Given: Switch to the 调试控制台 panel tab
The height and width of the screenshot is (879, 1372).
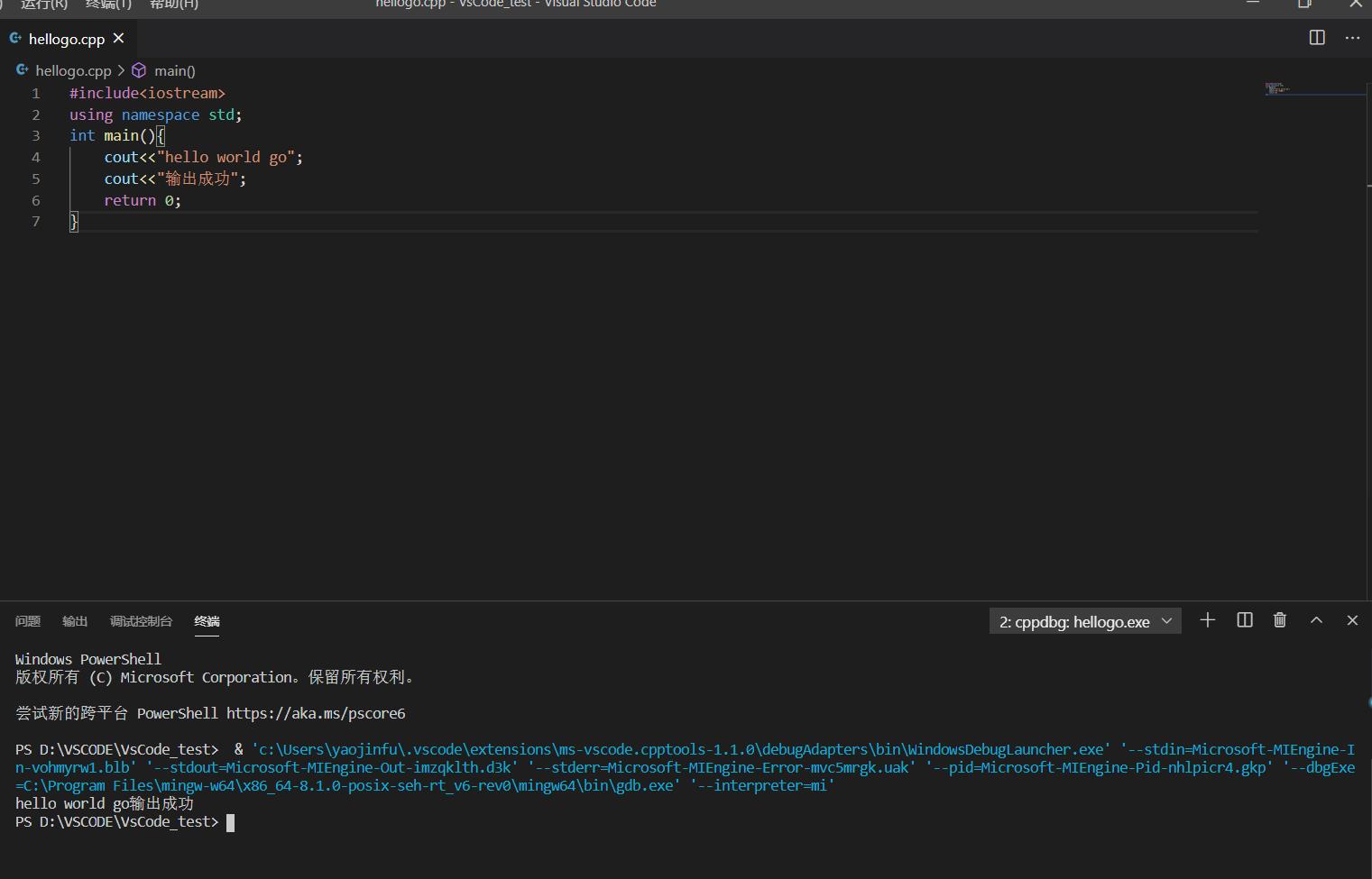Looking at the screenshot, I should point(141,621).
